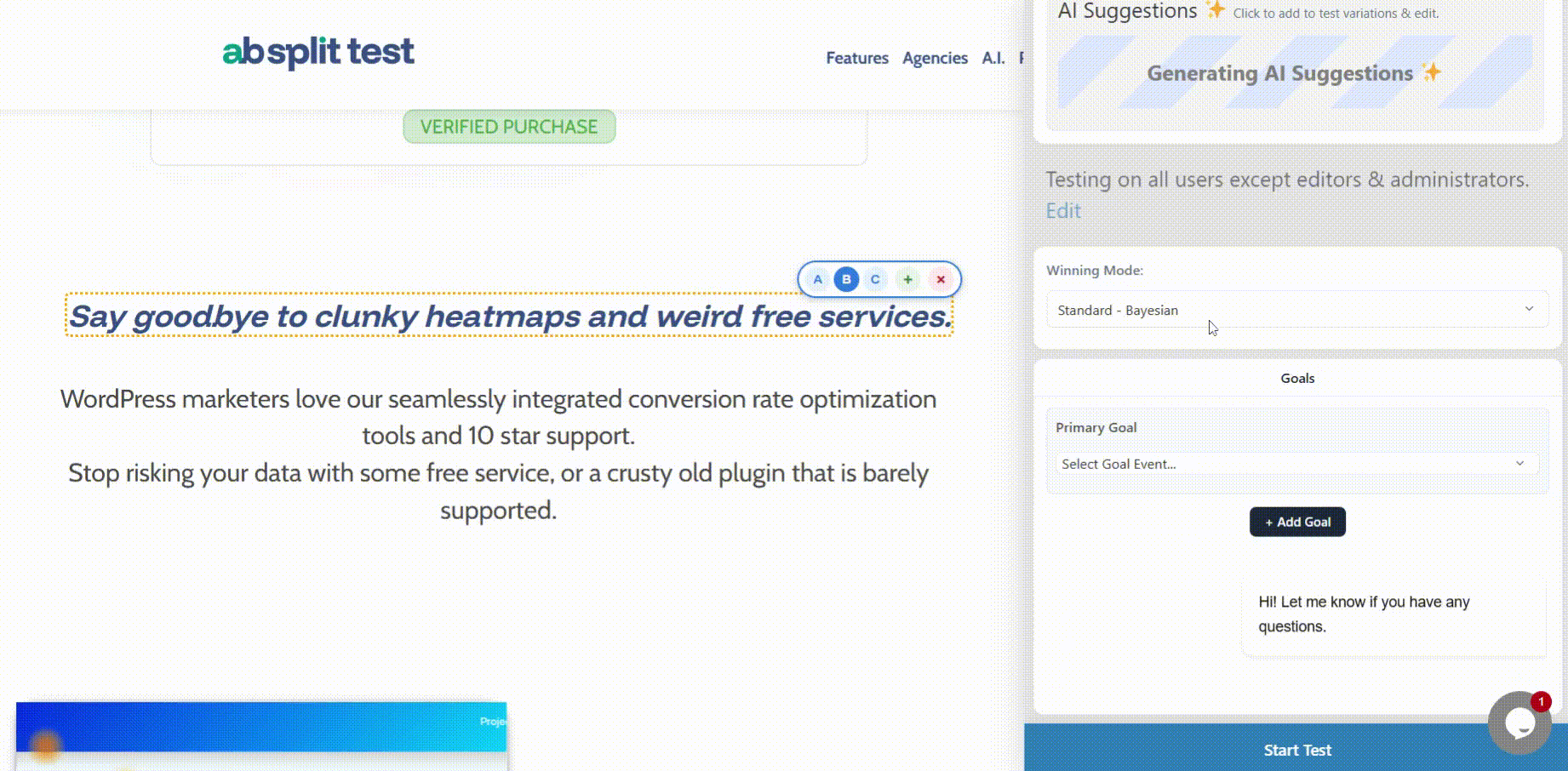Open the chat support bubble
This screenshot has height=771, width=1568.
pyautogui.click(x=1519, y=722)
